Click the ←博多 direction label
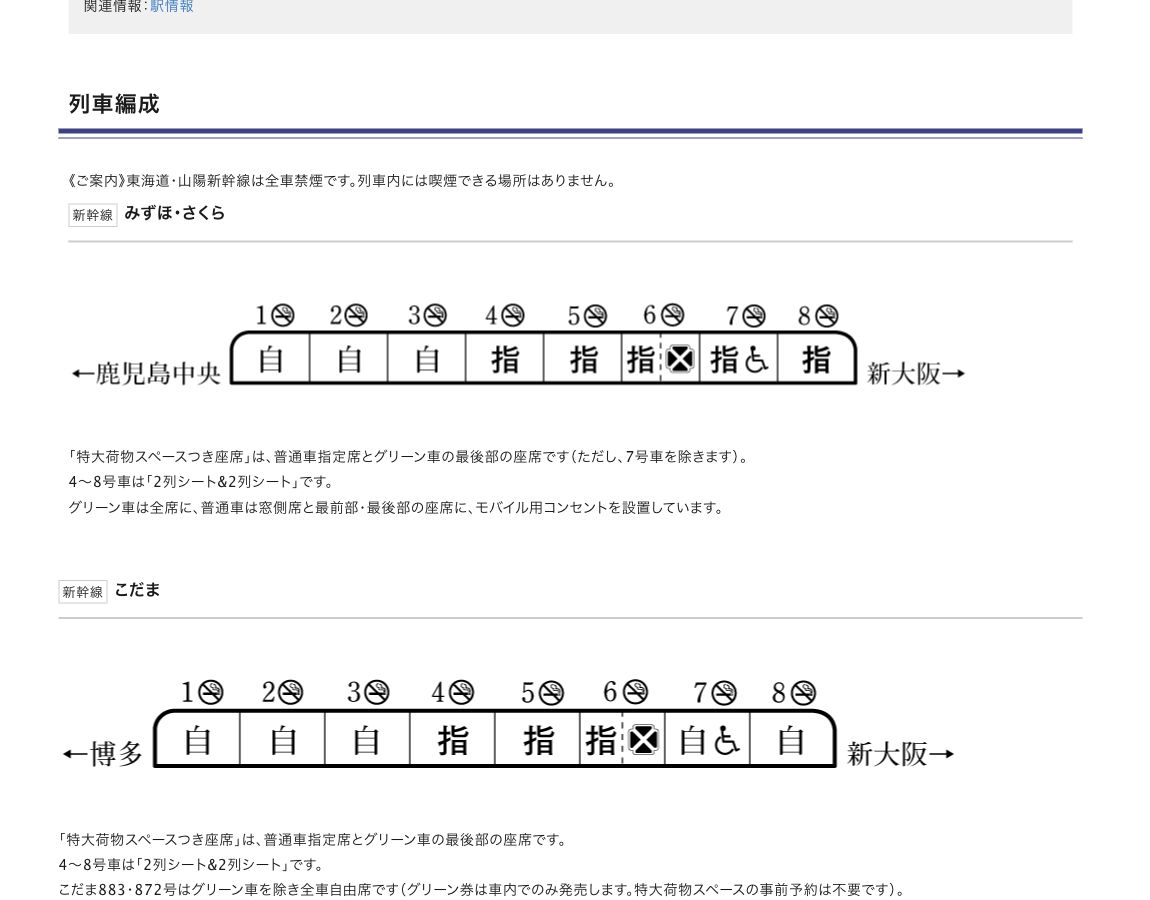1150x900 pixels. [103, 753]
